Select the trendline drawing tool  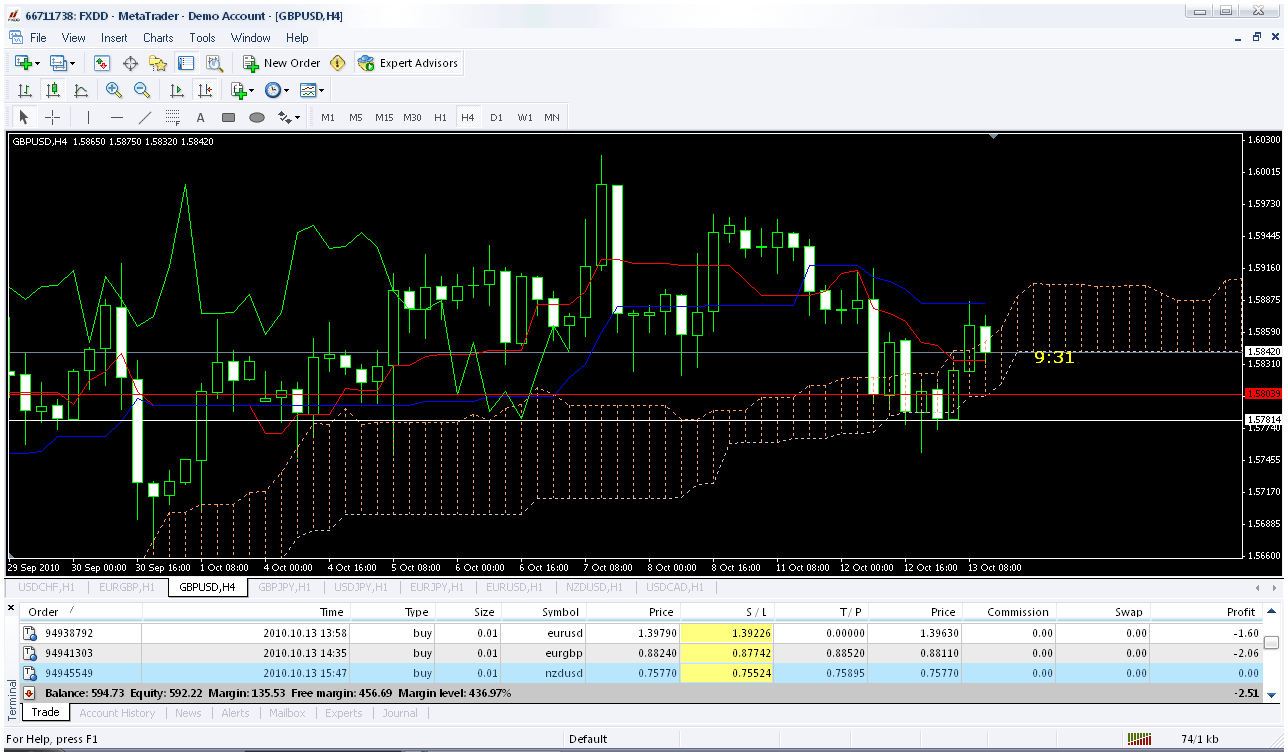pos(144,117)
